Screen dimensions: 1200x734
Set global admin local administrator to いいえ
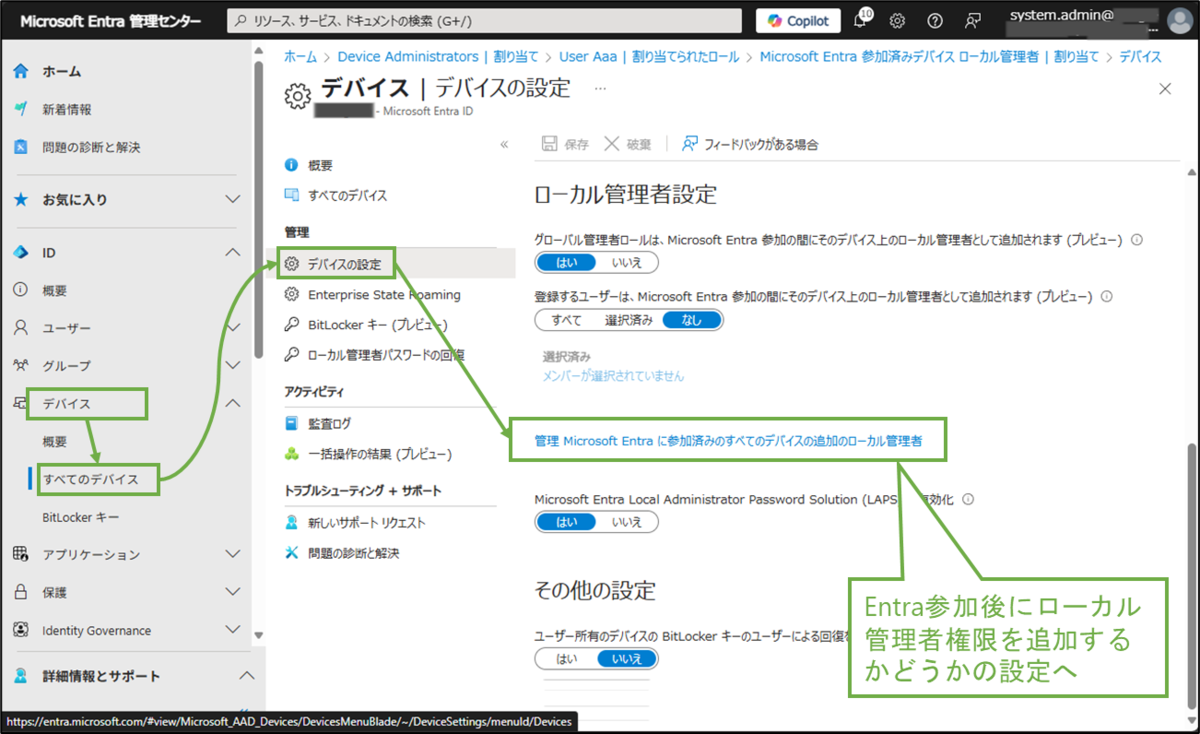[627, 263]
